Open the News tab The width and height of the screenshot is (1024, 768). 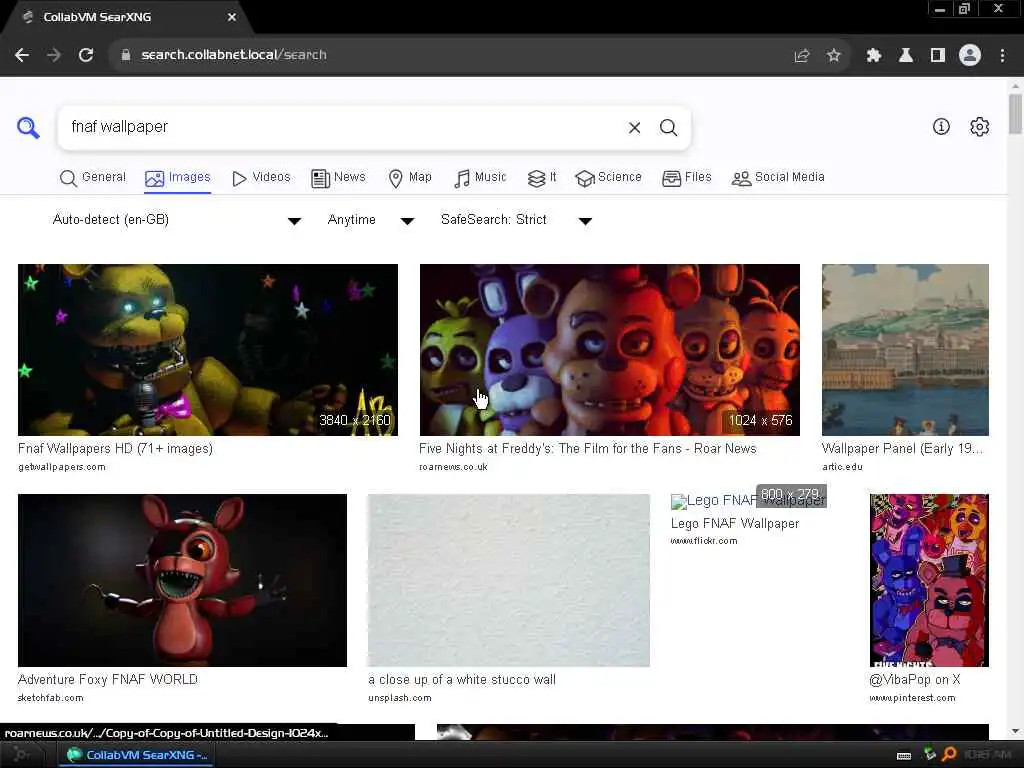tap(338, 178)
